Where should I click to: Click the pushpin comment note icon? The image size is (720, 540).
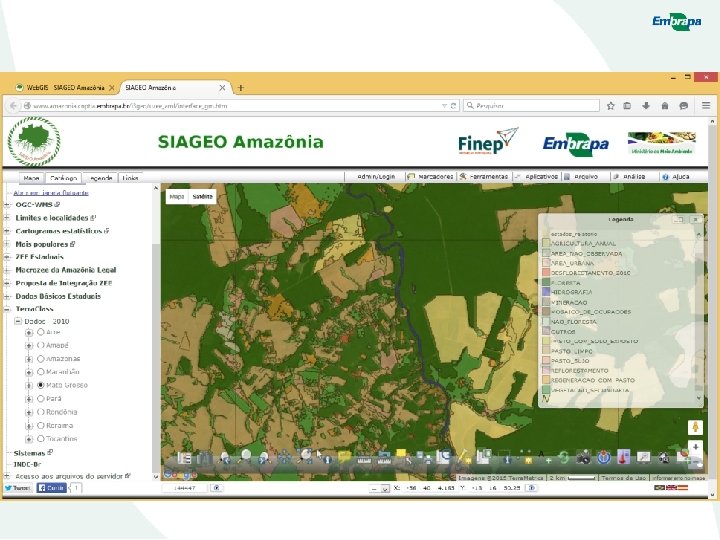[344, 457]
